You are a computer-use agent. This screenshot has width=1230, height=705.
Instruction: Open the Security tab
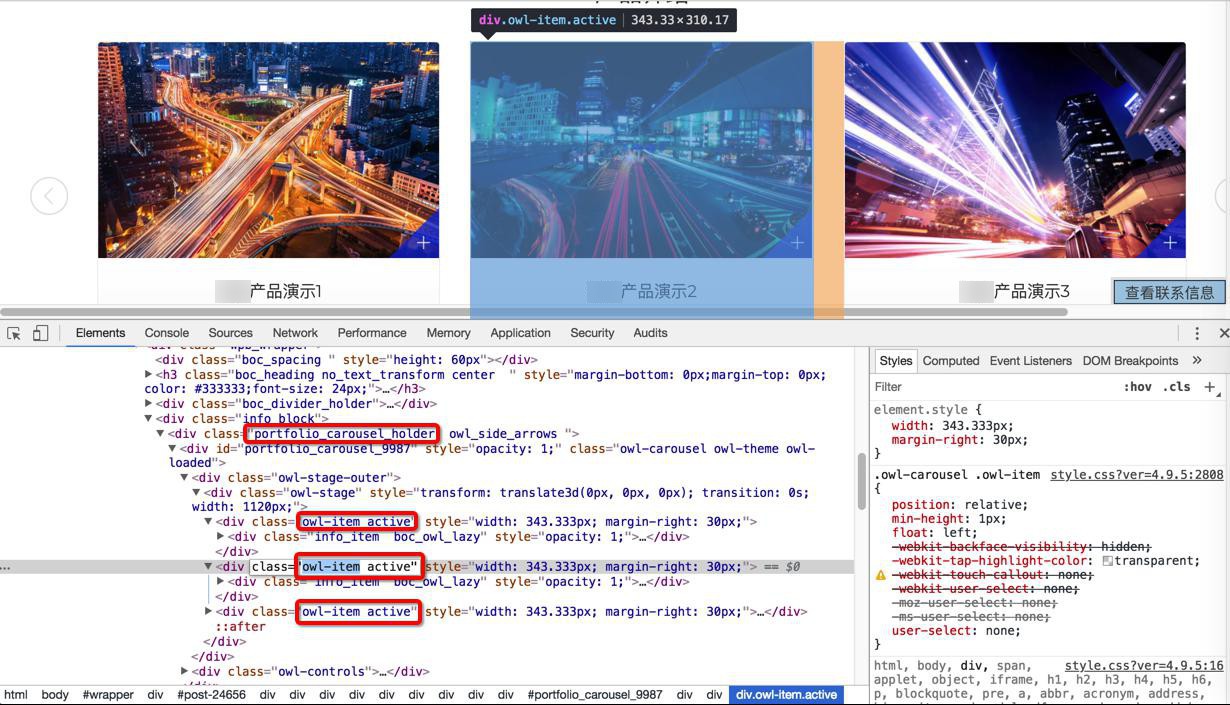[x=592, y=333]
